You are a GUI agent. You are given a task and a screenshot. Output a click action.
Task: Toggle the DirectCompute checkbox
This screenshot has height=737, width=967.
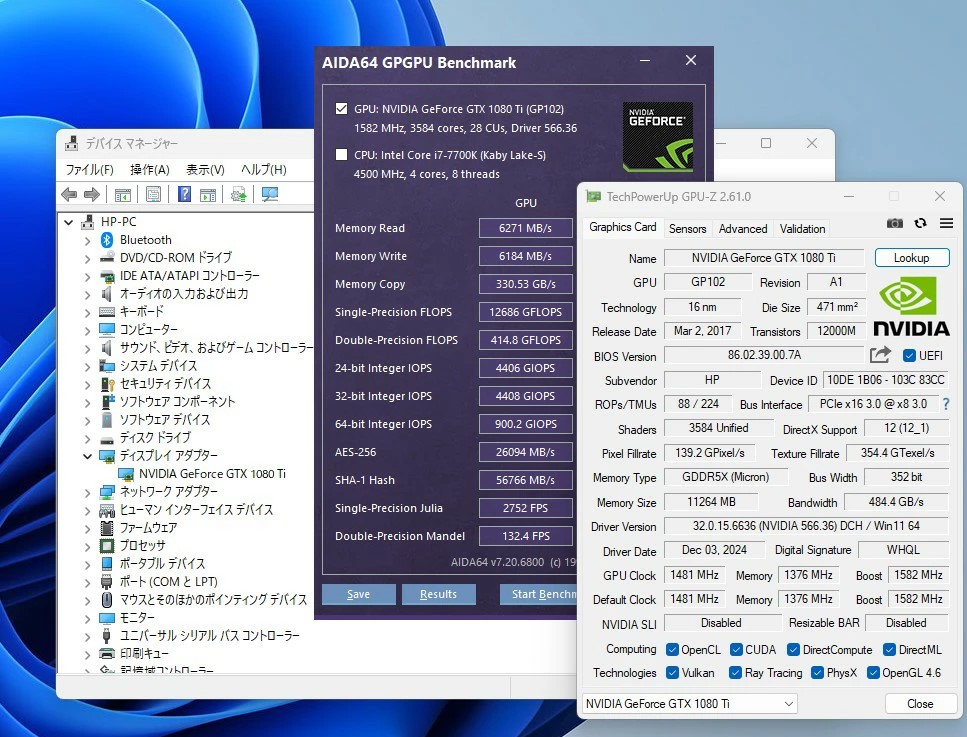[x=793, y=649]
